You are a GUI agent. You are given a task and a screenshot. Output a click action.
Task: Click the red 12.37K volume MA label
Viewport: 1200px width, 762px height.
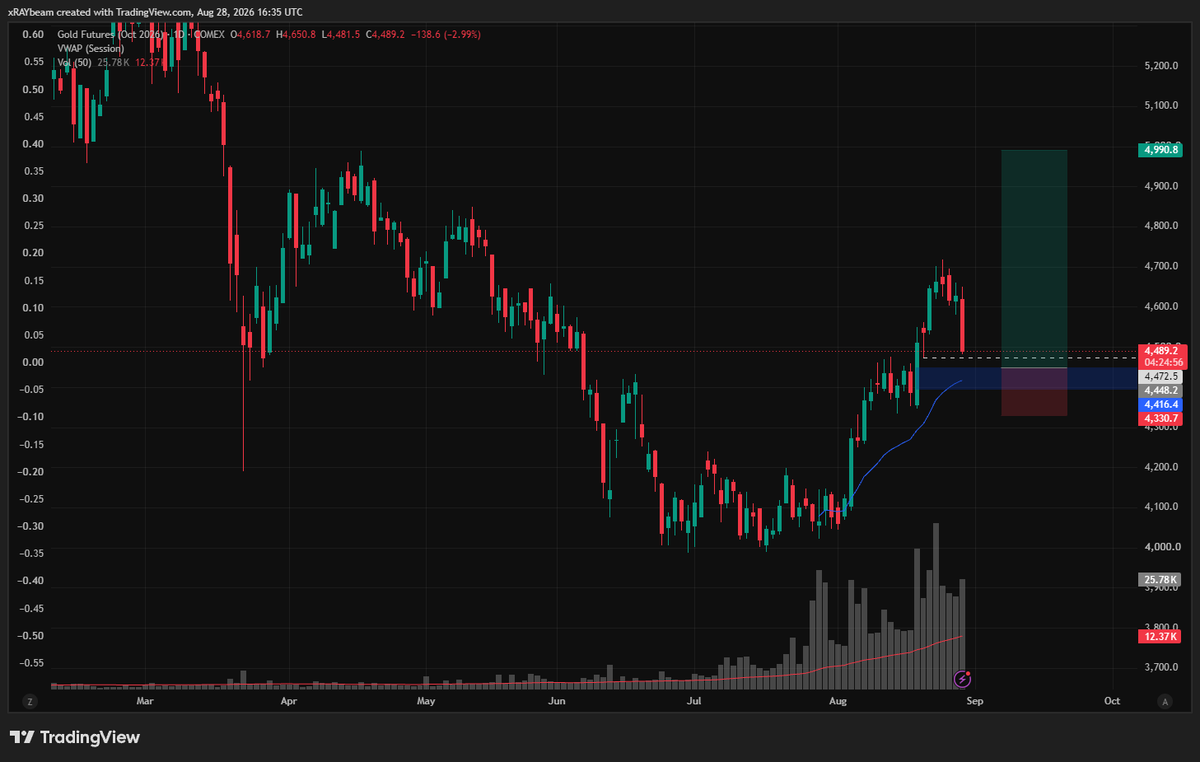1160,636
